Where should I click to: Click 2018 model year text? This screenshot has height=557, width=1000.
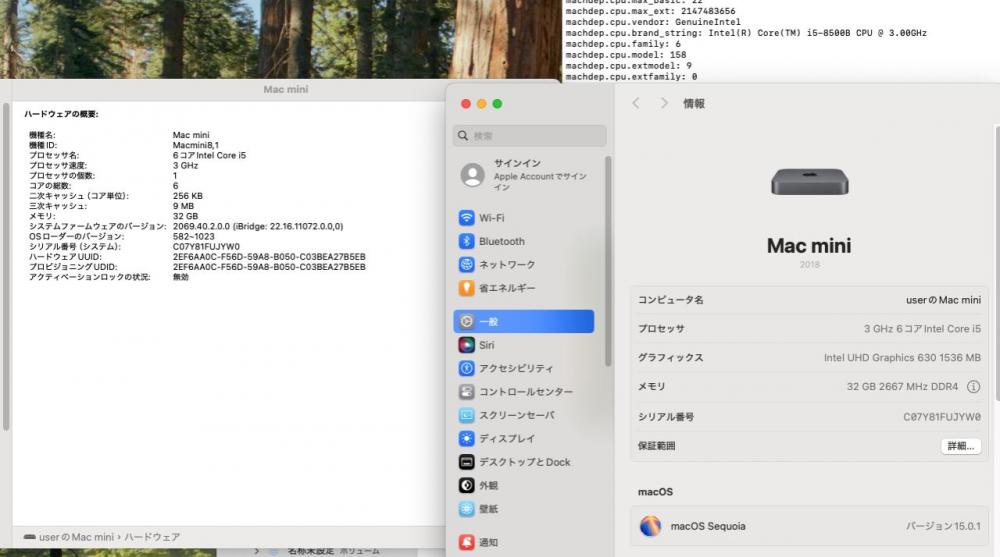pyautogui.click(x=809, y=264)
